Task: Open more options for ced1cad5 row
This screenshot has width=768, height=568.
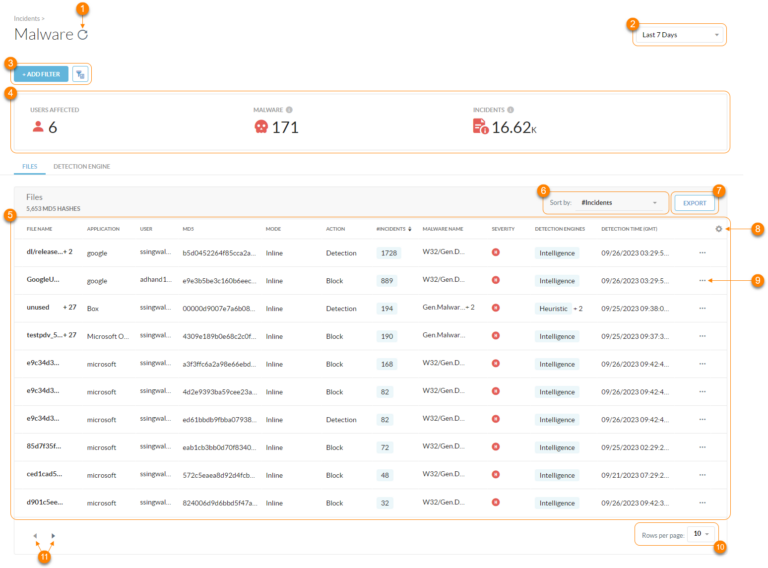Action: (702, 475)
